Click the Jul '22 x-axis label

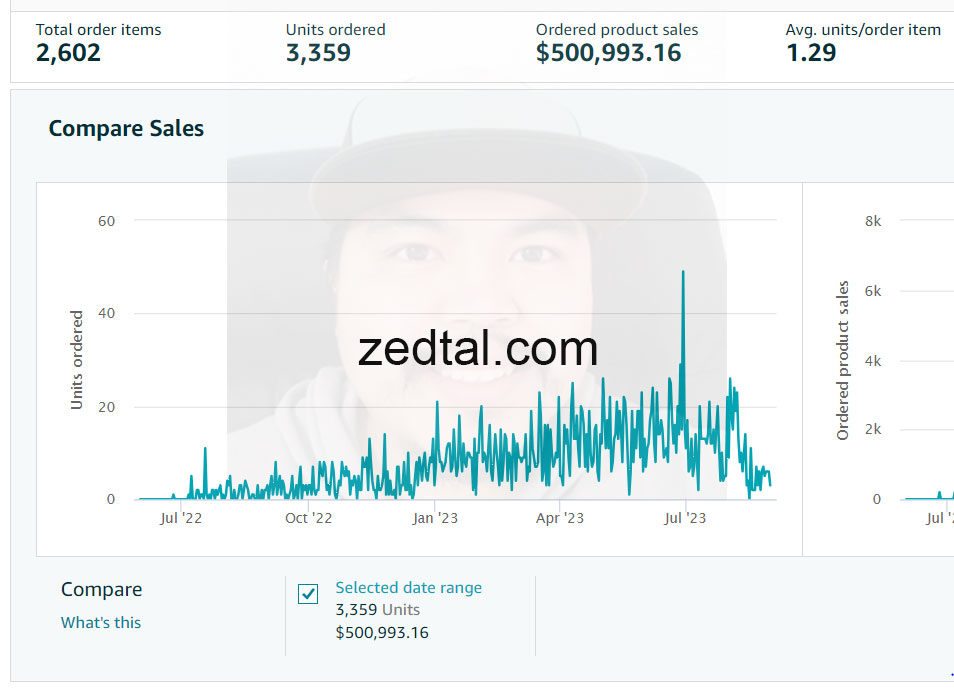(x=181, y=518)
